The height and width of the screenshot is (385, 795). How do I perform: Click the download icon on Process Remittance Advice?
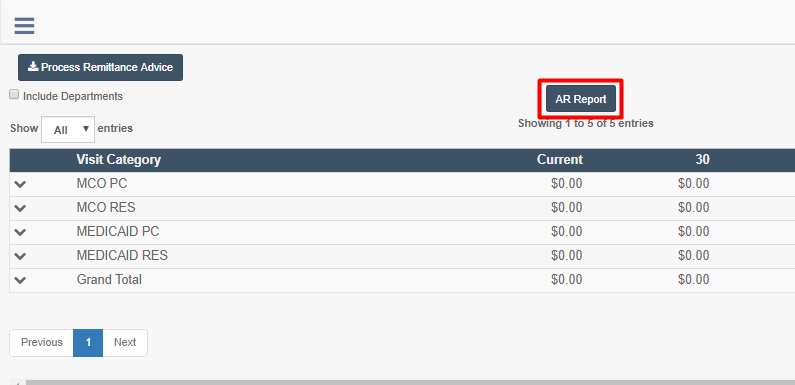[x=33, y=66]
